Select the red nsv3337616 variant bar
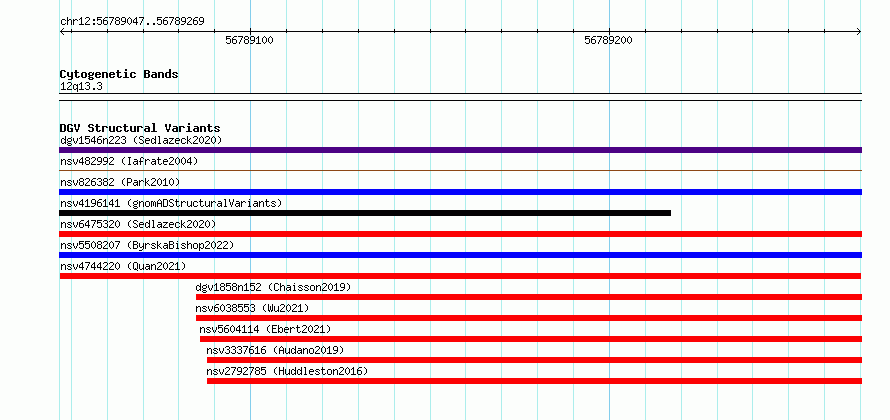This screenshot has width=890, height=420. tap(534, 360)
